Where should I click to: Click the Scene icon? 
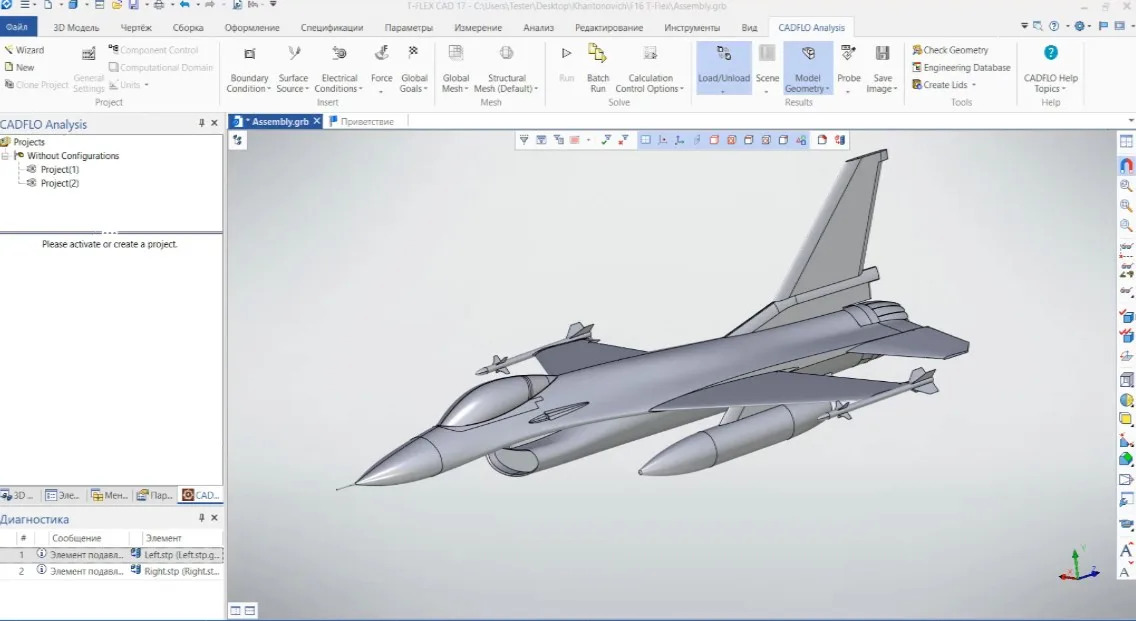767,54
